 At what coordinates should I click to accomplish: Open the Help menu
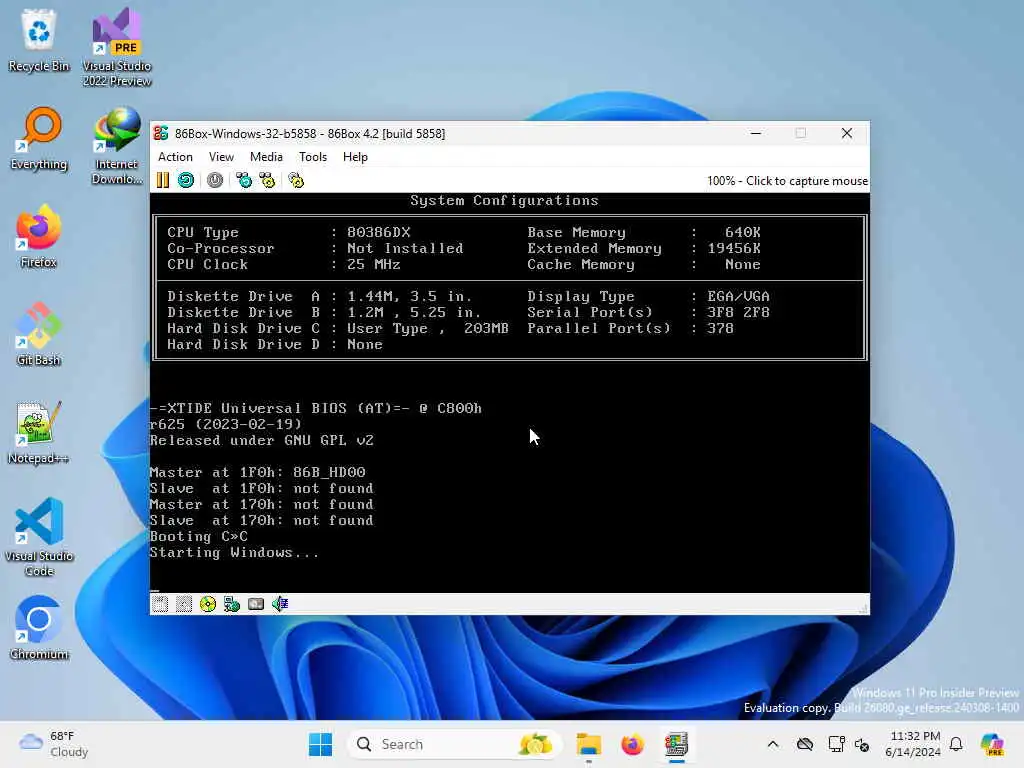click(355, 157)
